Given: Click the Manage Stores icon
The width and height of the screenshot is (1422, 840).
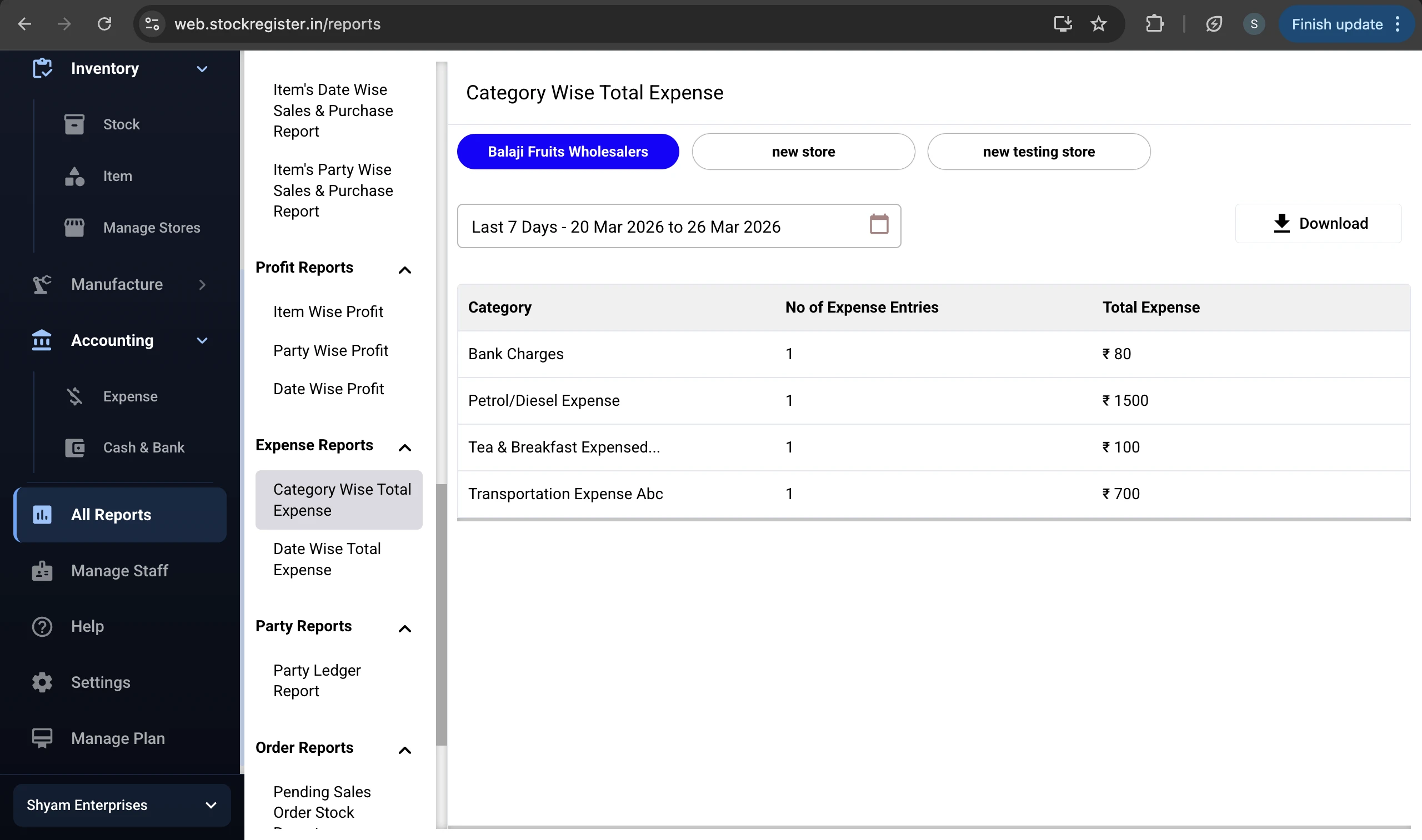Looking at the screenshot, I should pos(76,227).
